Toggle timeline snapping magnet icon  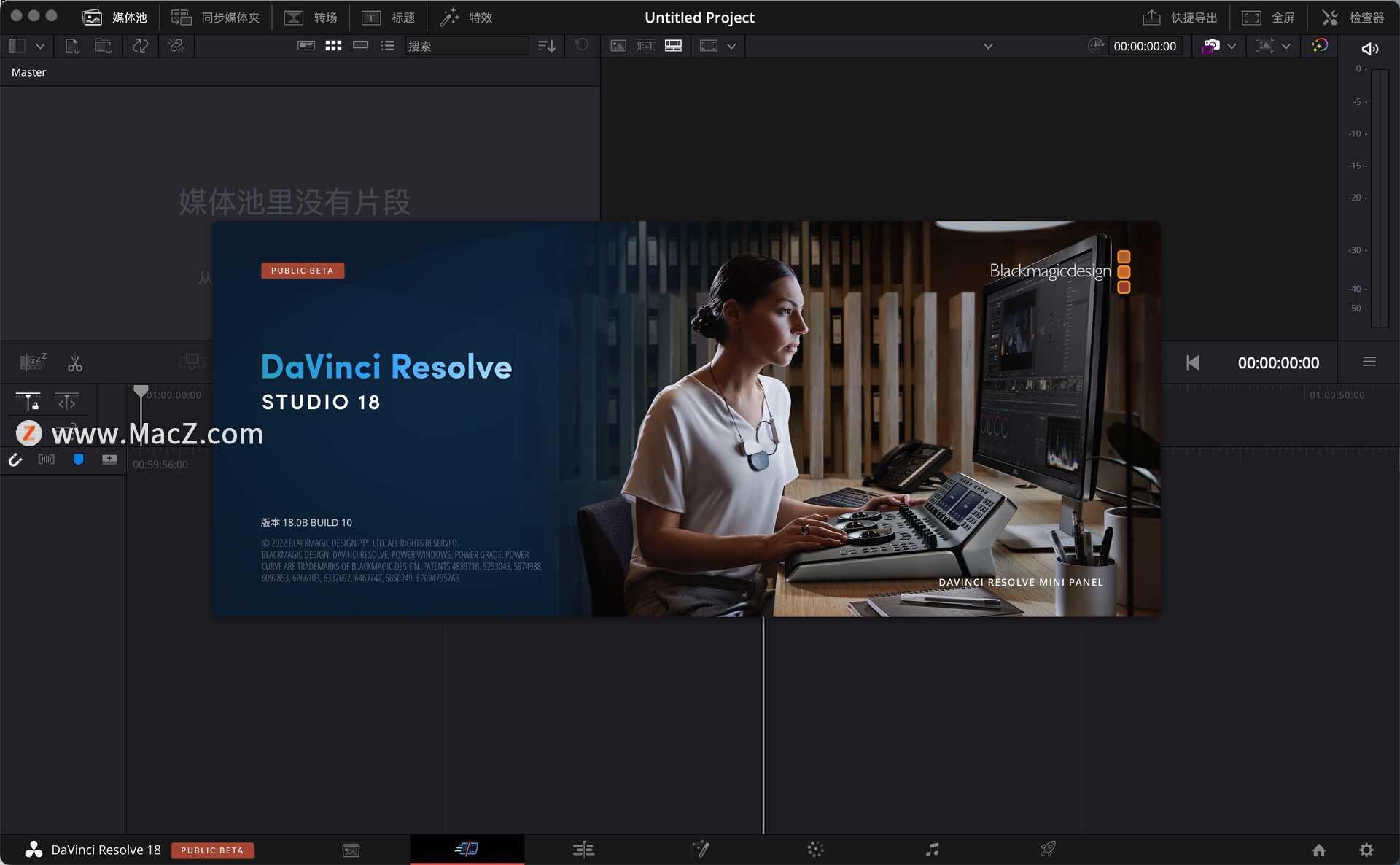click(x=15, y=459)
